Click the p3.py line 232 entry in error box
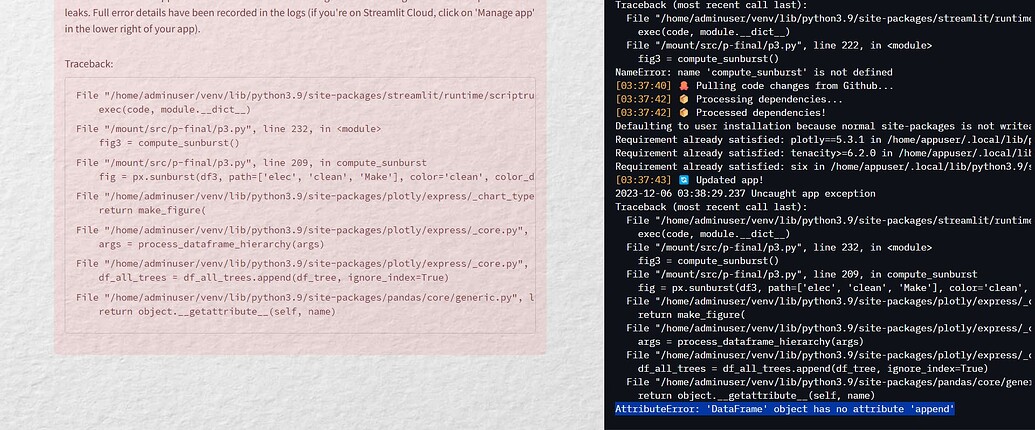 click(228, 129)
